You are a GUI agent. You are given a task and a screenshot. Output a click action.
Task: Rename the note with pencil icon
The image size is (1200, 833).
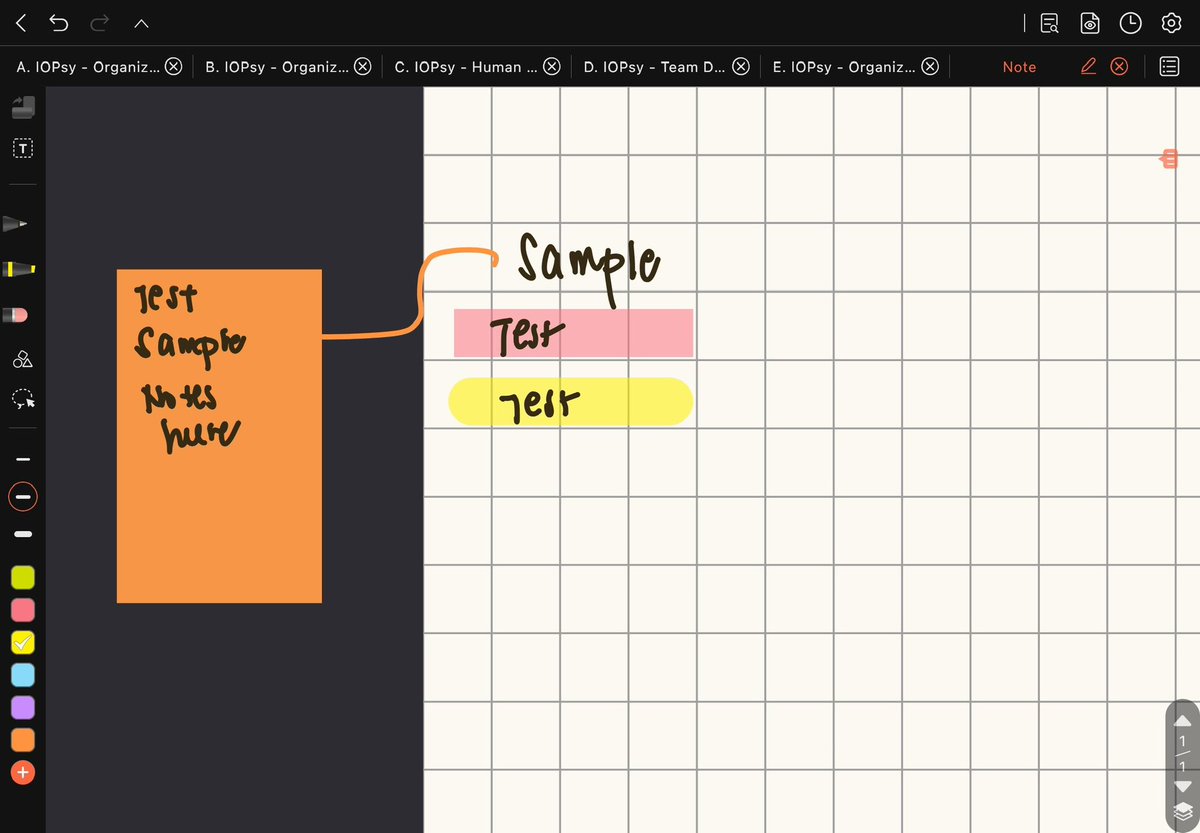click(x=1089, y=67)
